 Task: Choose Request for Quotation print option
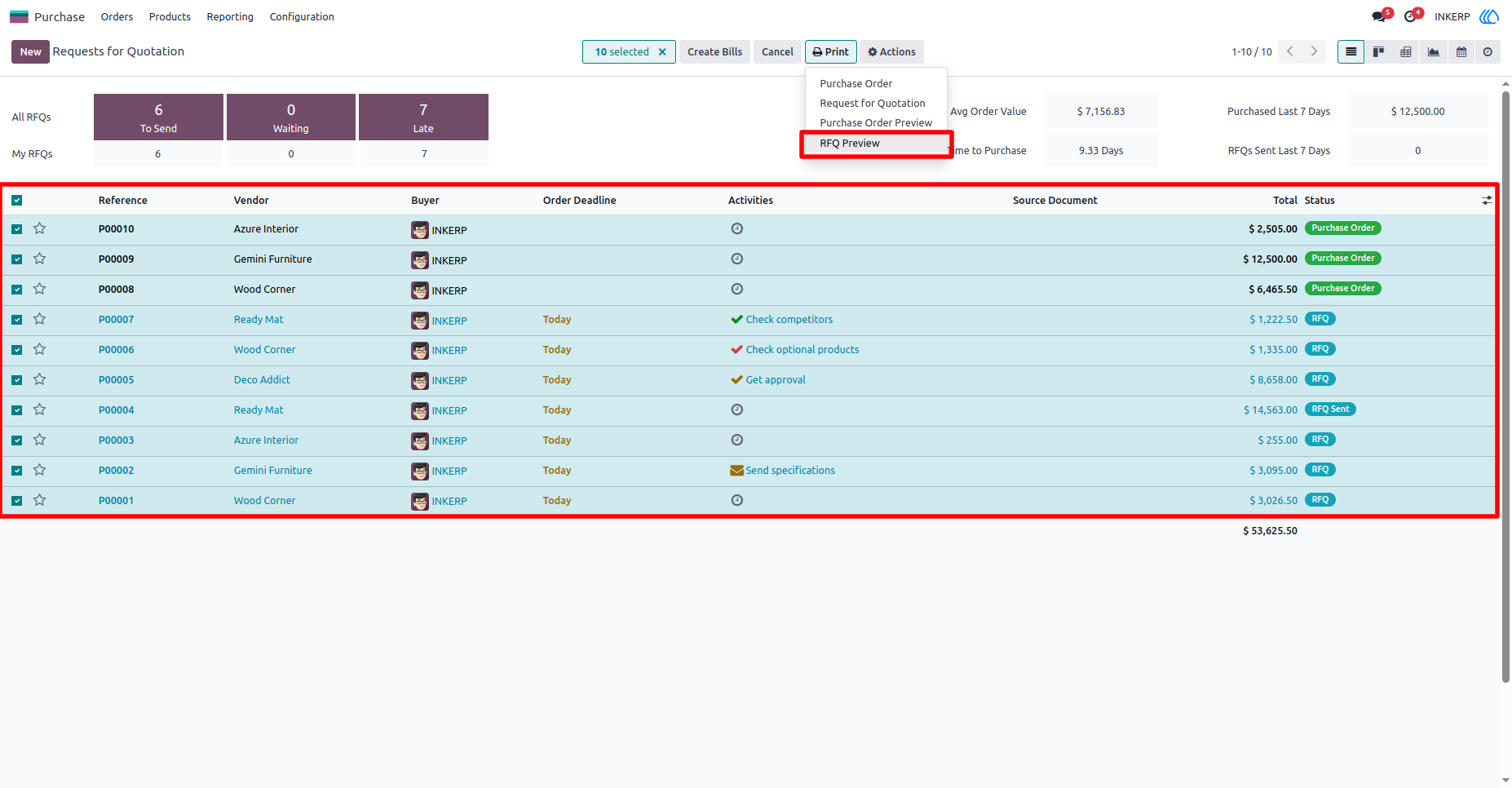pos(876,103)
